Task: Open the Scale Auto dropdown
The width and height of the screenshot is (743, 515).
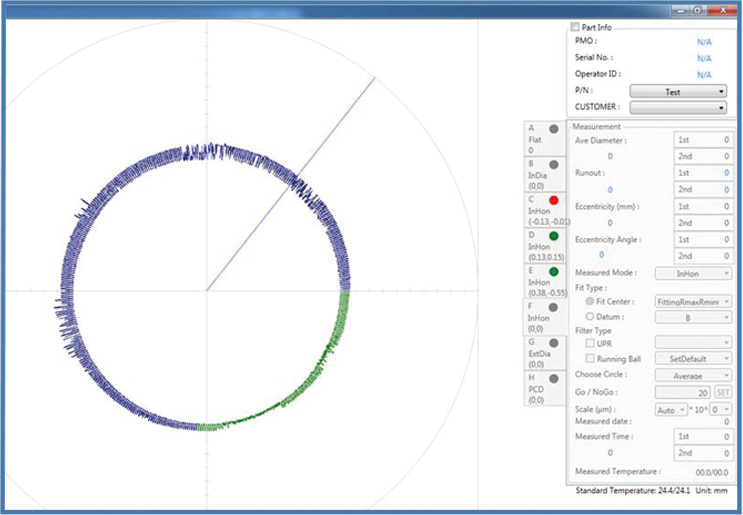Action: [x=673, y=410]
